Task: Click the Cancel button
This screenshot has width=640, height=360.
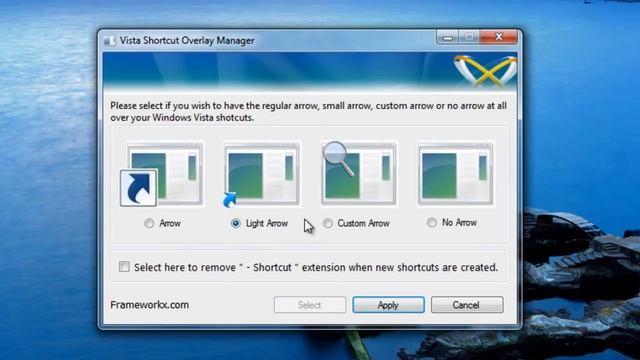Action: pos(467,305)
